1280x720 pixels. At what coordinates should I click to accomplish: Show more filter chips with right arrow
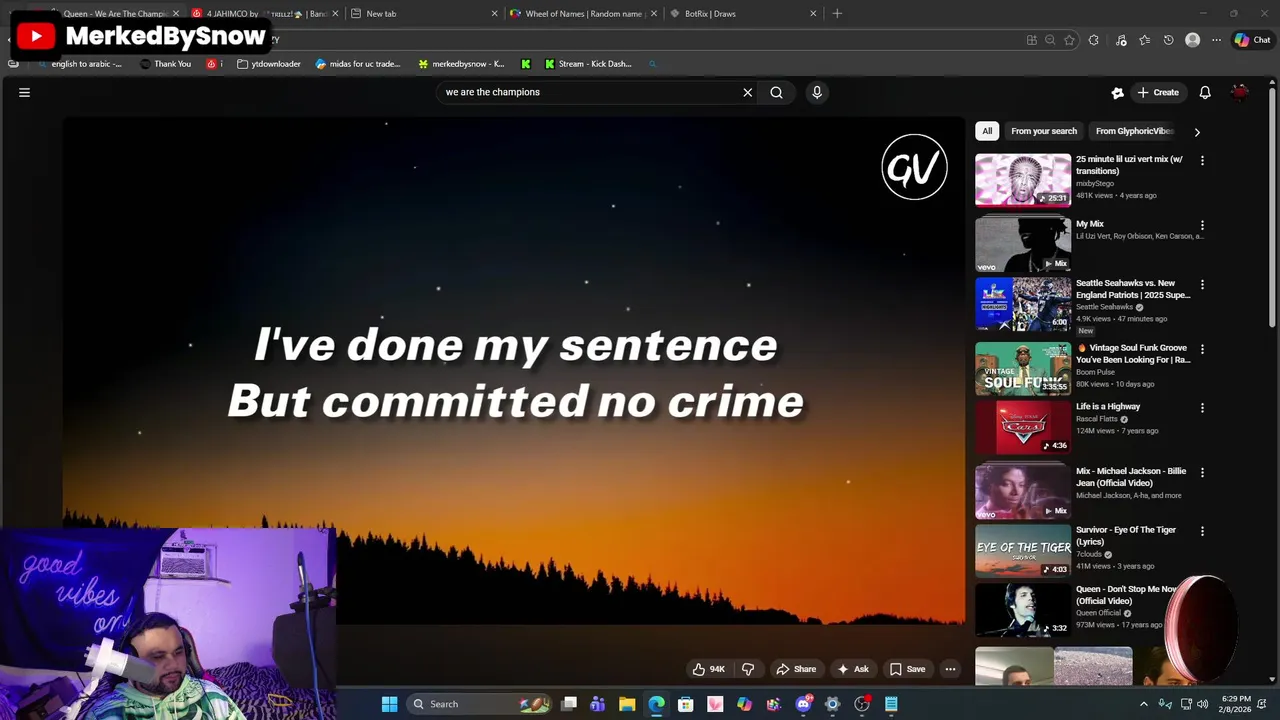click(x=1197, y=131)
